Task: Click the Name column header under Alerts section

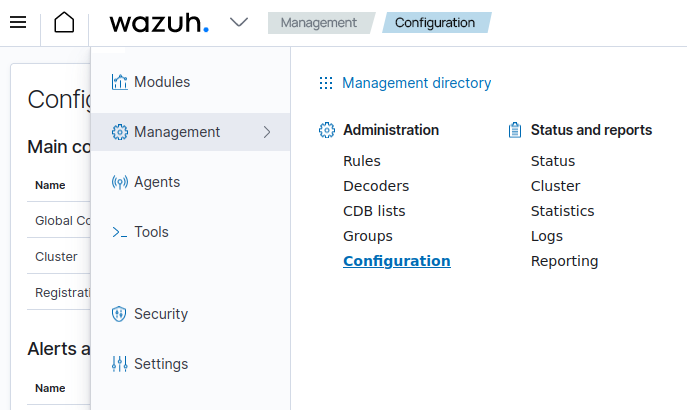Action: pos(50,388)
